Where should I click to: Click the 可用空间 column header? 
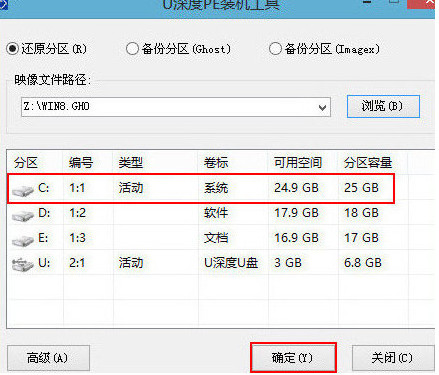(298, 163)
